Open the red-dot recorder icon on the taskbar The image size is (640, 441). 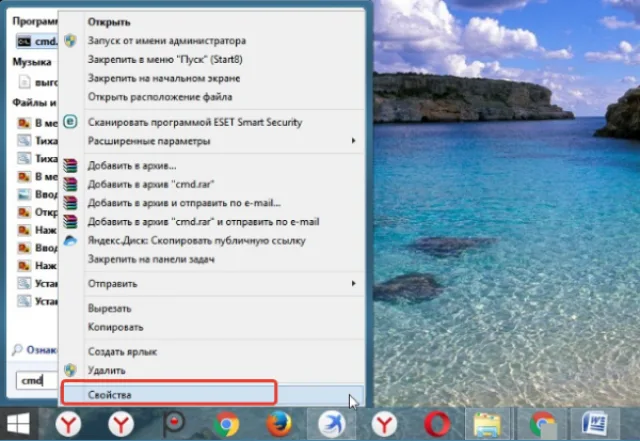click(174, 424)
